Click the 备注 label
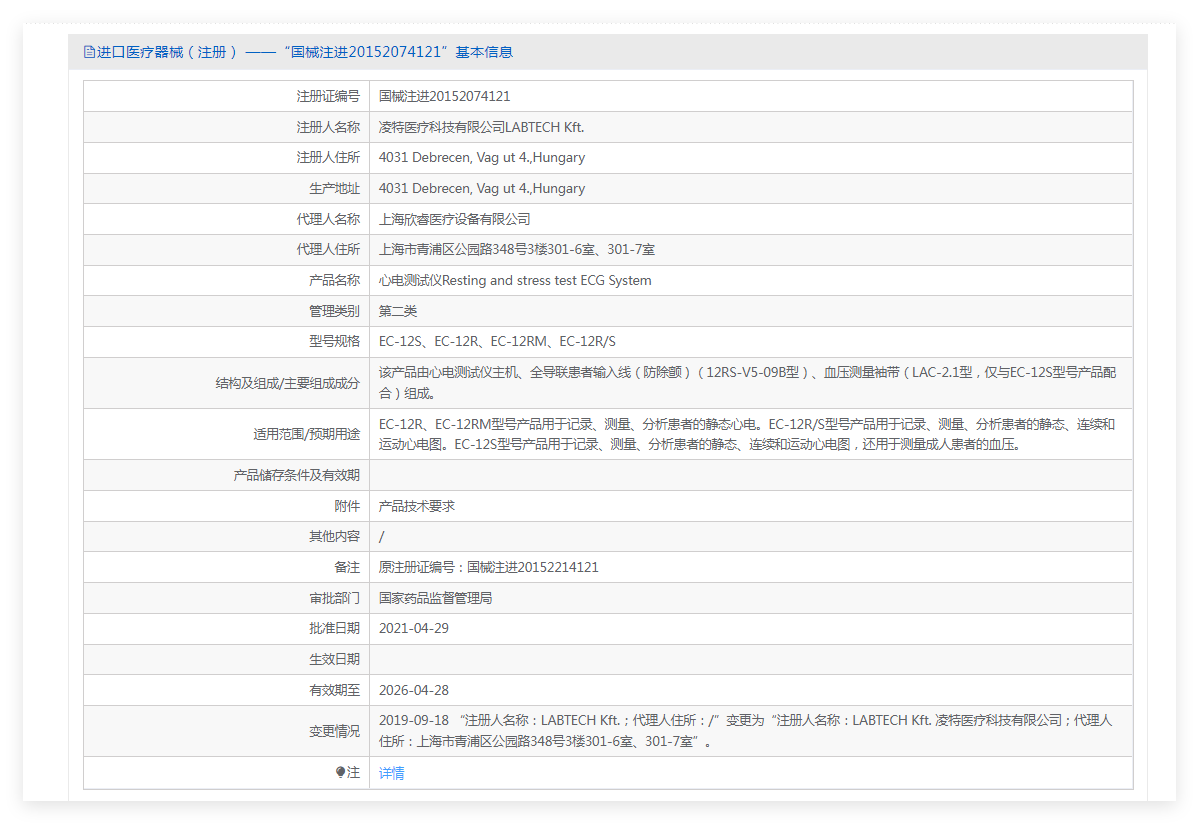This screenshot has height=824, width=1199. pos(347,567)
